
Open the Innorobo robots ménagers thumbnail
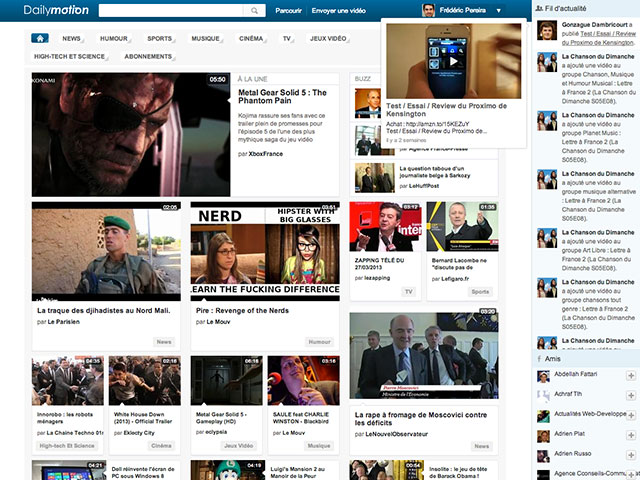click(68, 381)
